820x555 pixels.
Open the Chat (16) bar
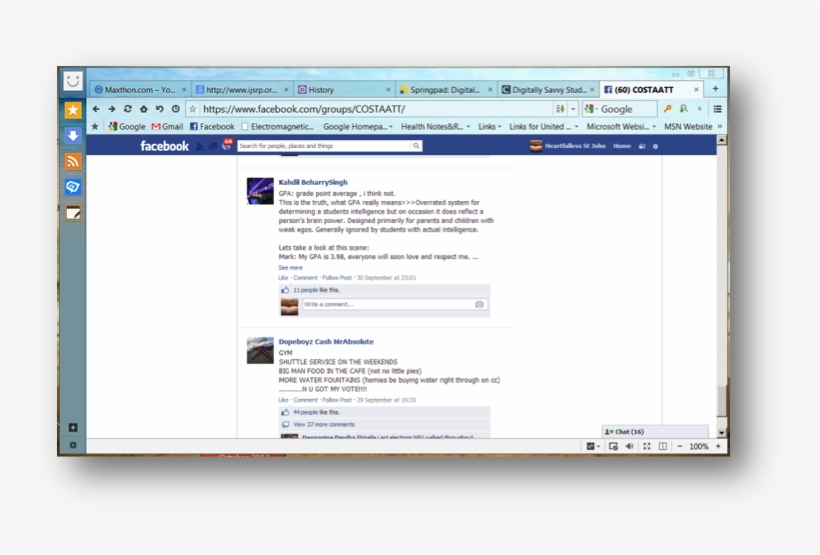point(655,432)
